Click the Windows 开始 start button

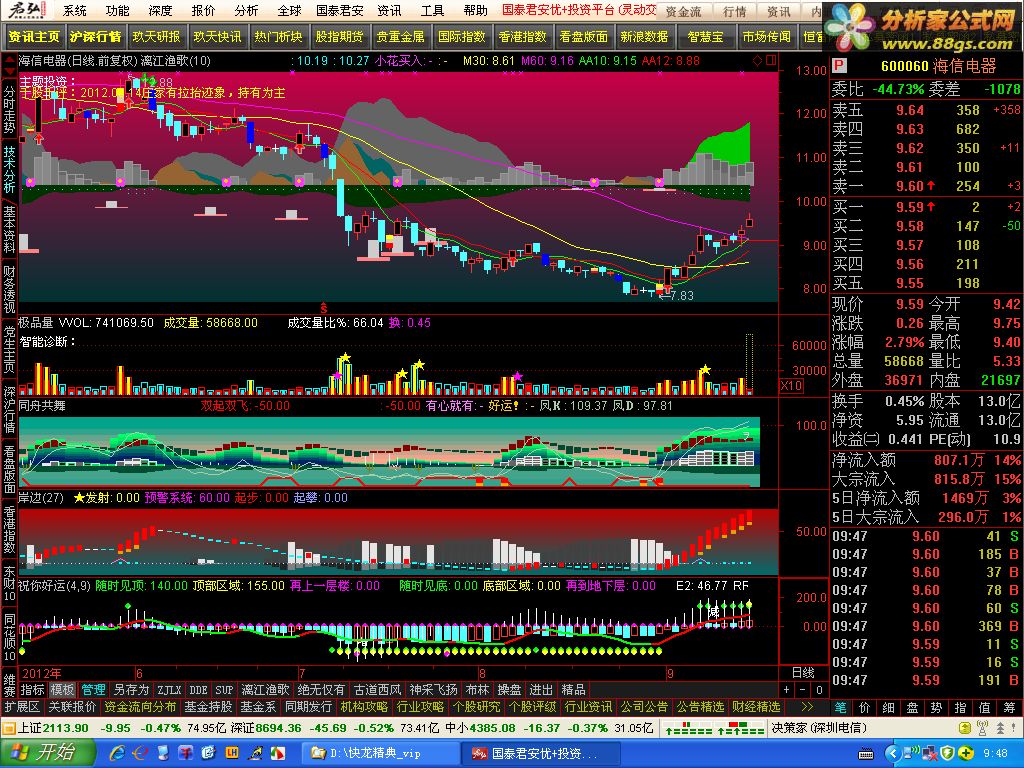46,753
